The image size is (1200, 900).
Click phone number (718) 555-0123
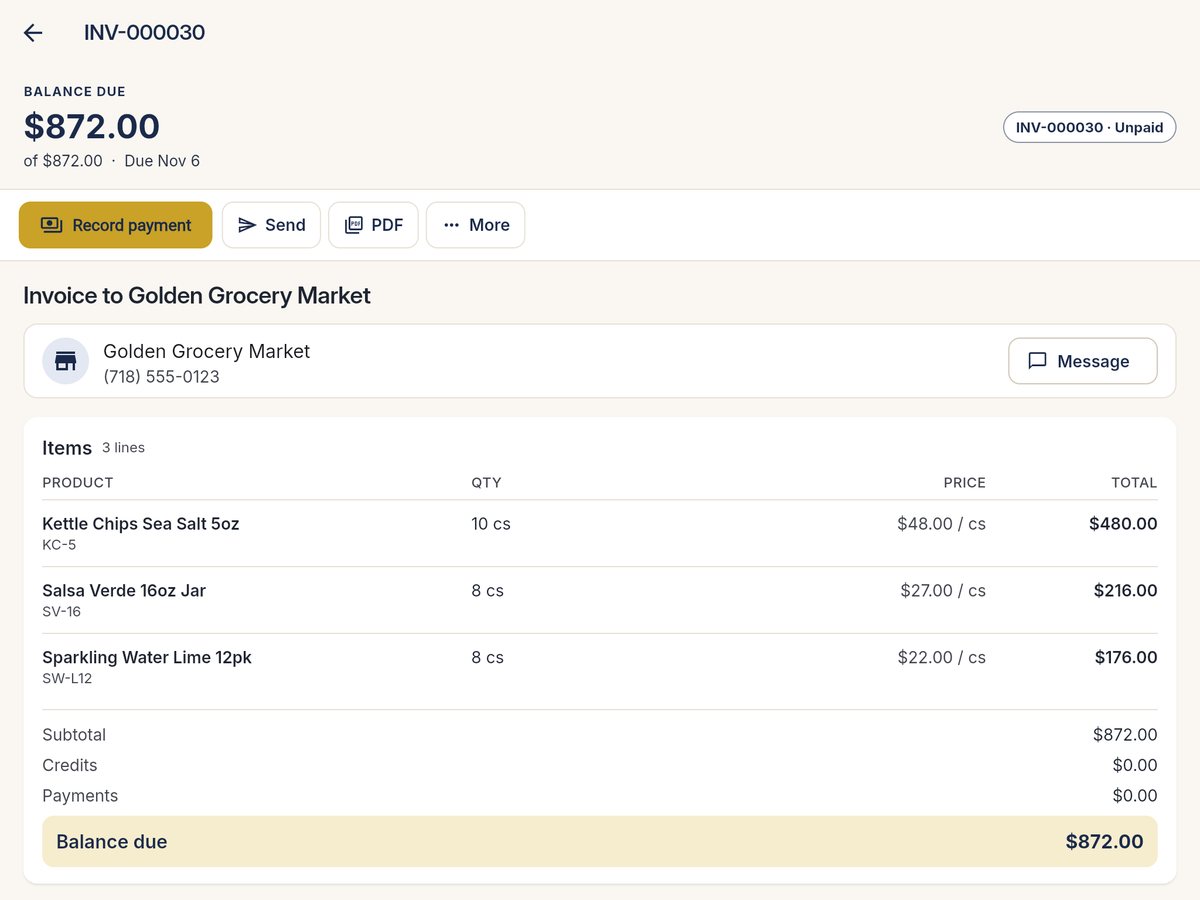pyautogui.click(x=162, y=377)
